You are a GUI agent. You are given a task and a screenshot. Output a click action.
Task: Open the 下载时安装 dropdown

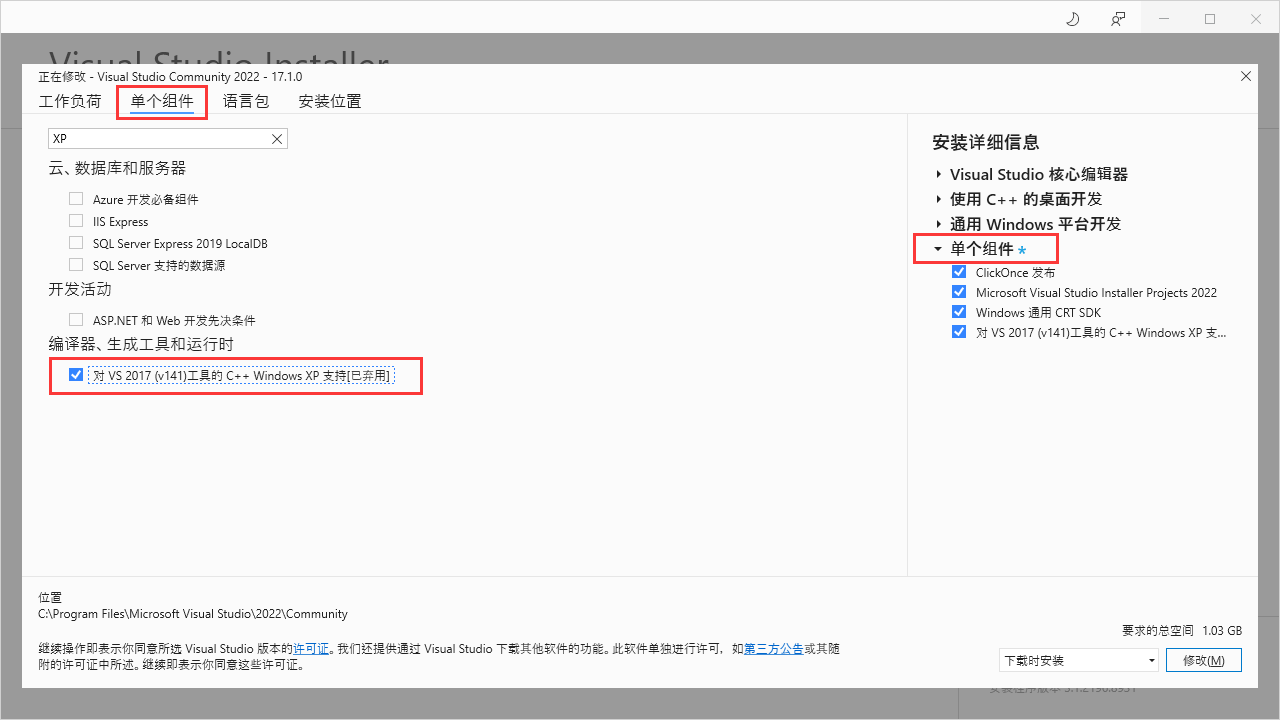[1079, 660]
